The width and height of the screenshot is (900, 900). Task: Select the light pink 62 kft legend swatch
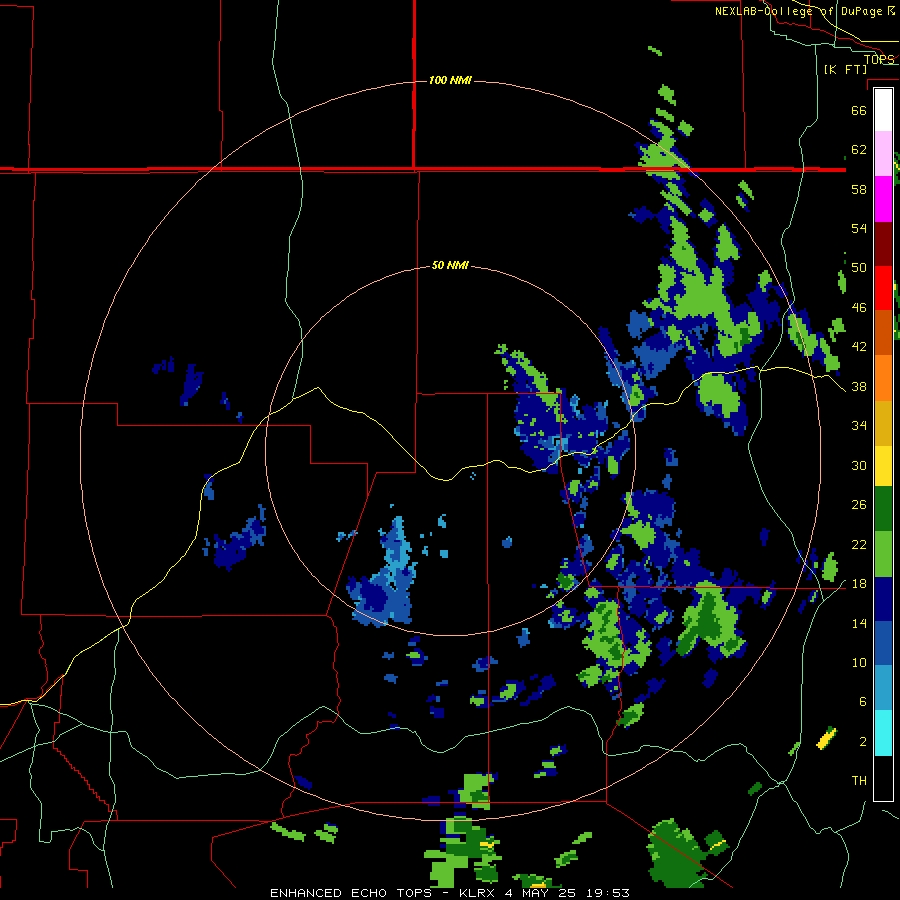[883, 153]
